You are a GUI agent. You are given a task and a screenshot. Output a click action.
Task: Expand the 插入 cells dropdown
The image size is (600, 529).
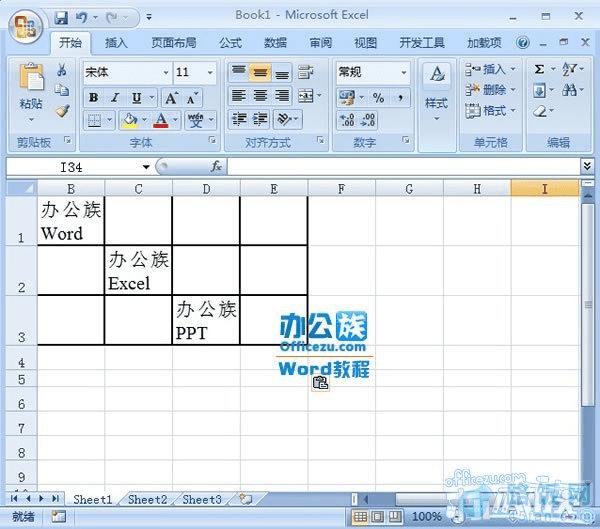pyautogui.click(x=514, y=70)
